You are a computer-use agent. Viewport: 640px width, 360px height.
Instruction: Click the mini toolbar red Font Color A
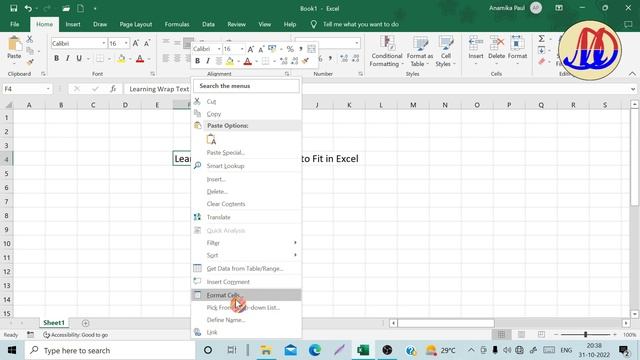pyautogui.click(x=247, y=62)
